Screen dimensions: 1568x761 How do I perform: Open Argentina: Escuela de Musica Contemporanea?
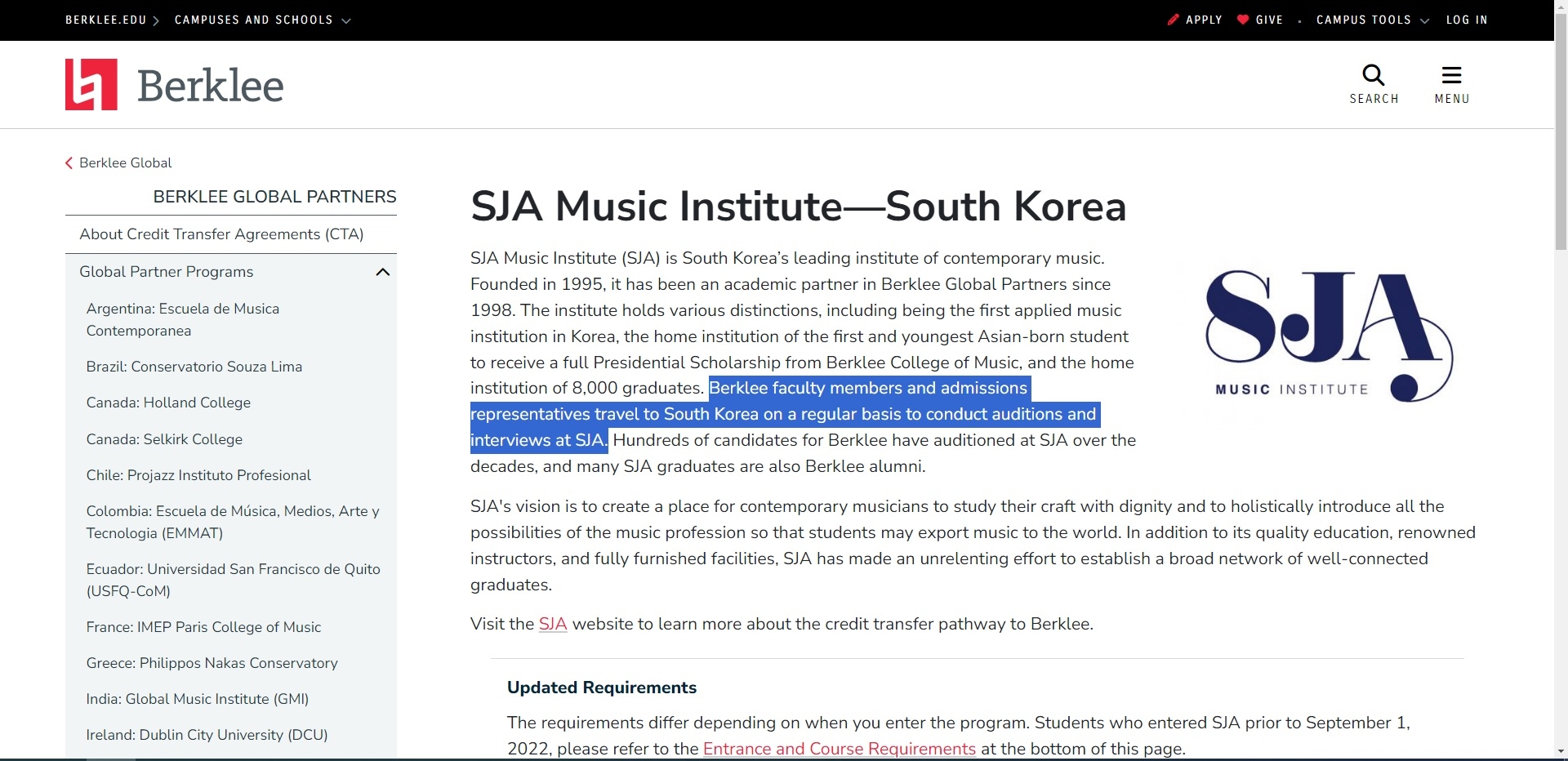pos(183,319)
